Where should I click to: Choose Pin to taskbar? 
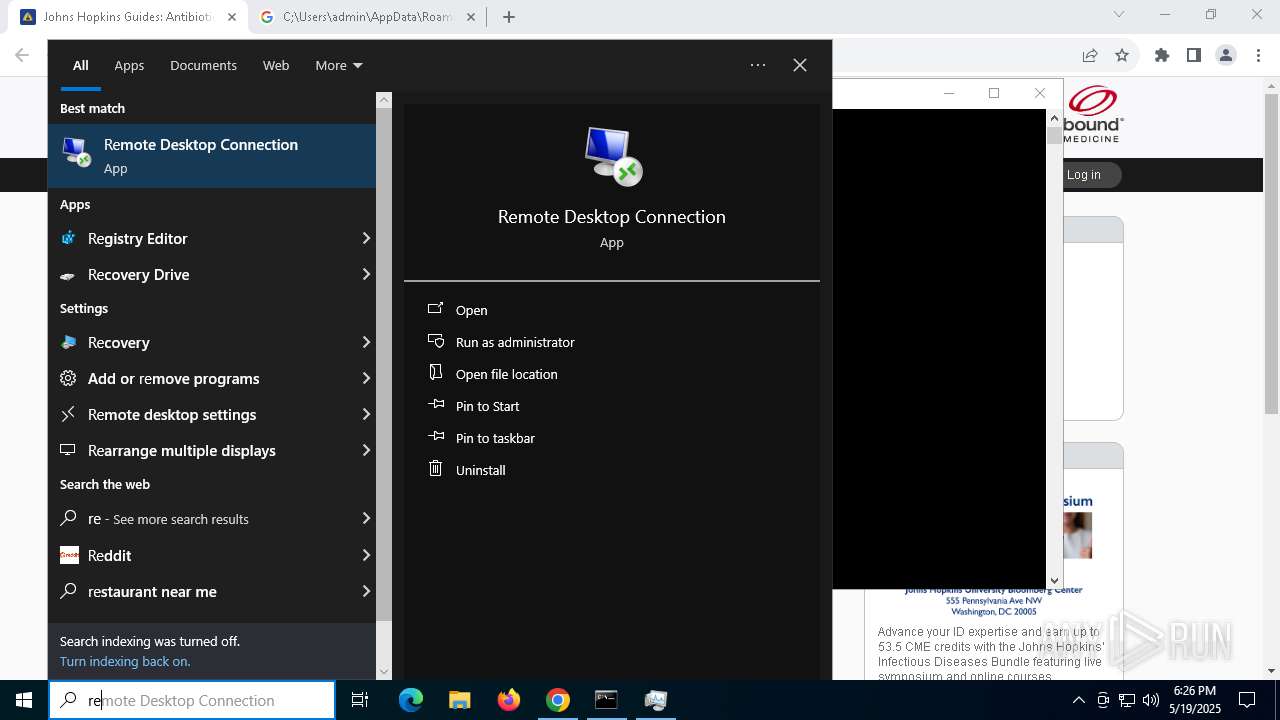tap(495, 438)
